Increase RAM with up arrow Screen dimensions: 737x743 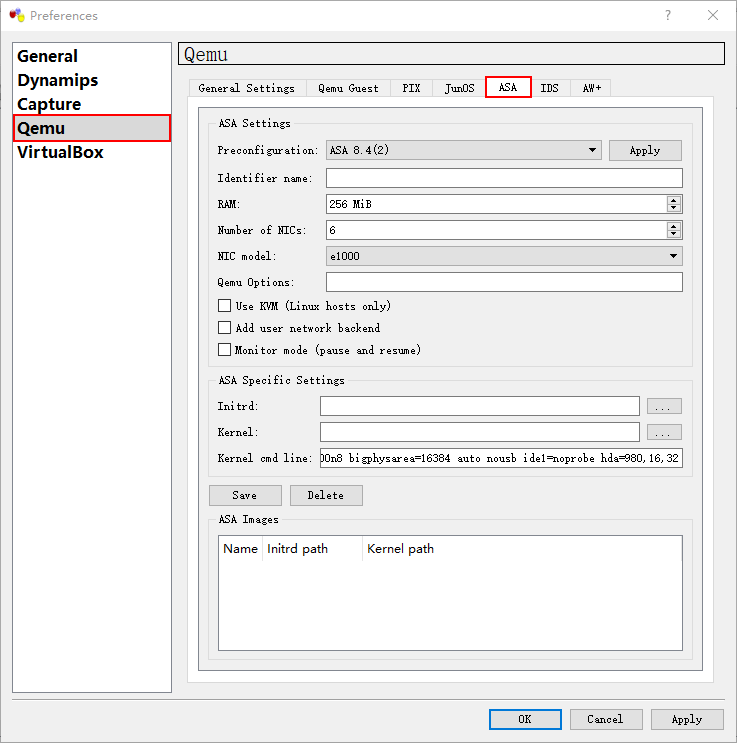point(673,200)
